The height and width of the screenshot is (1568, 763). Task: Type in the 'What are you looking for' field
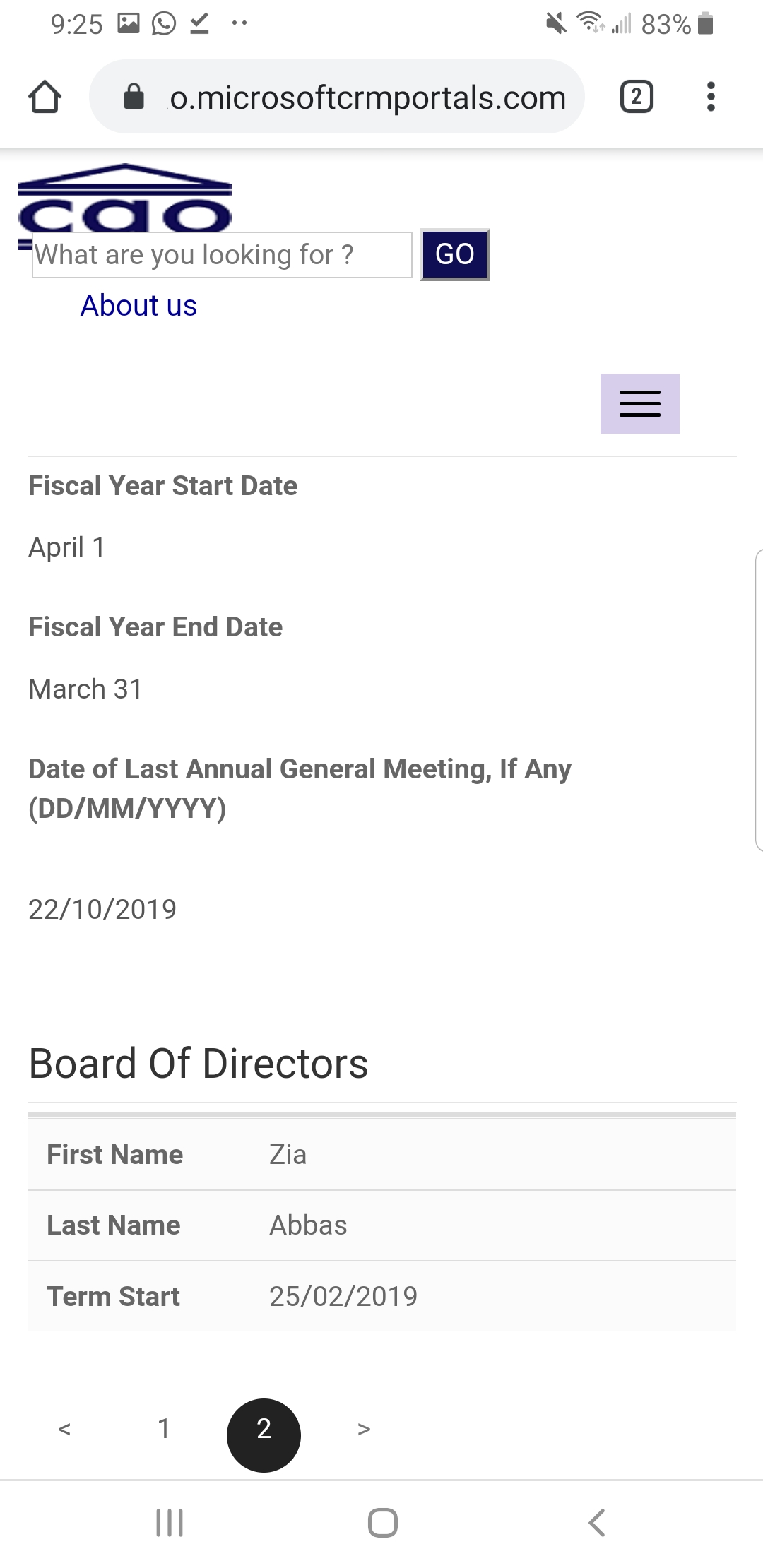pyautogui.click(x=222, y=255)
